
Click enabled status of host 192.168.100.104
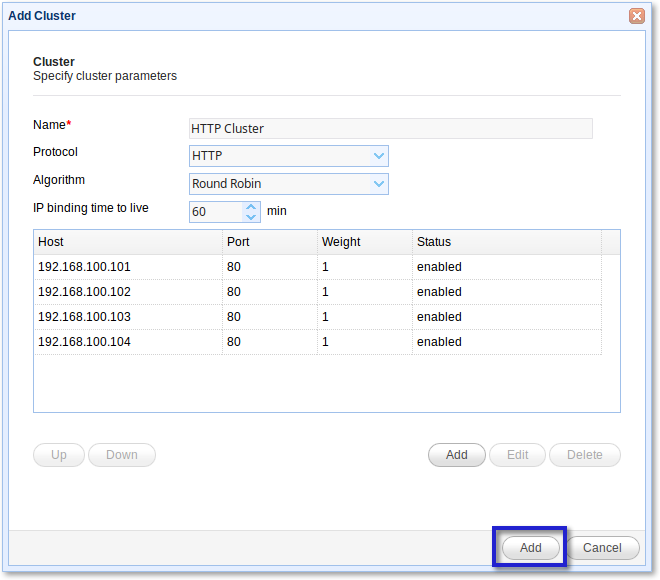(439, 342)
